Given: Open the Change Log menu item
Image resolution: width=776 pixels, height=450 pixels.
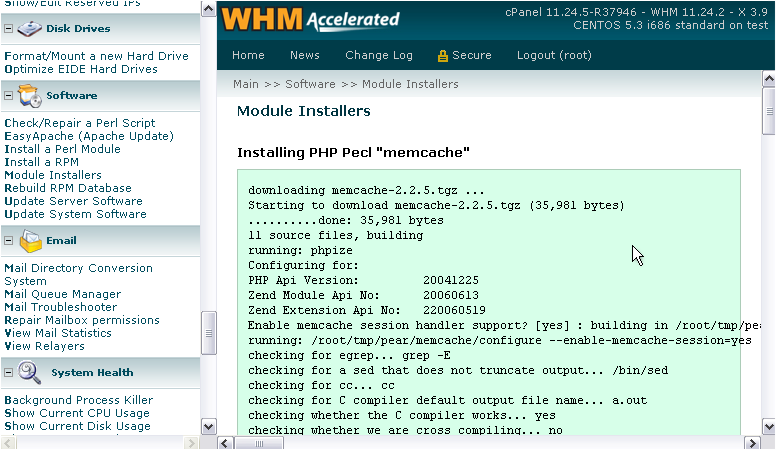Looking at the screenshot, I should (x=378, y=56).
